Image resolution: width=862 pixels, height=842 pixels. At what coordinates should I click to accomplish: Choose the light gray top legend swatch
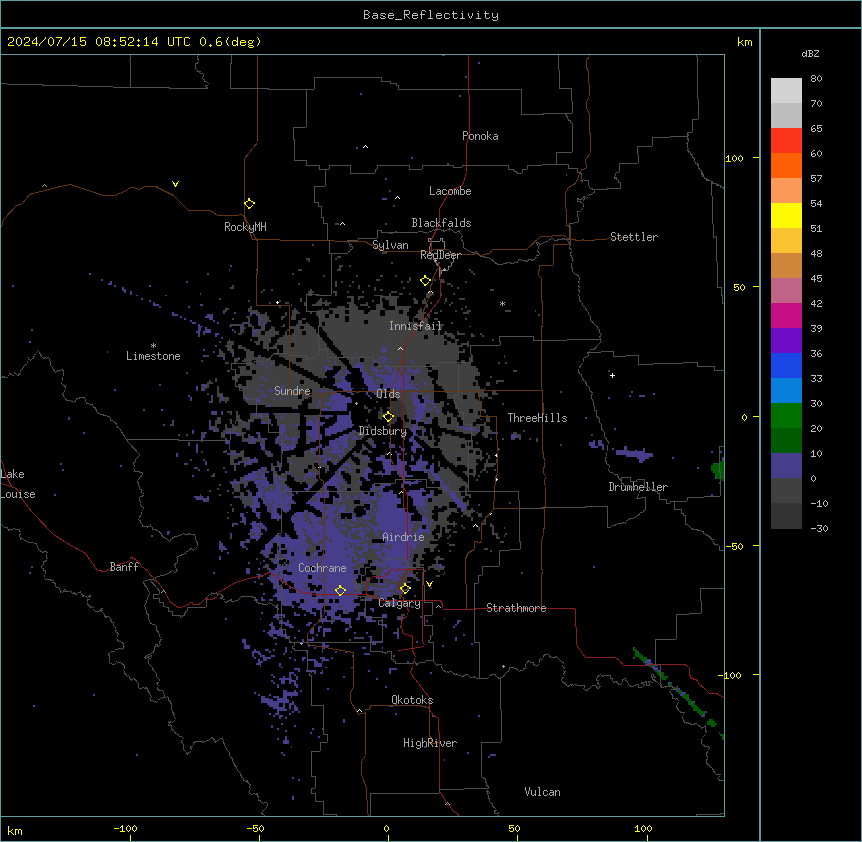pyautogui.click(x=786, y=91)
